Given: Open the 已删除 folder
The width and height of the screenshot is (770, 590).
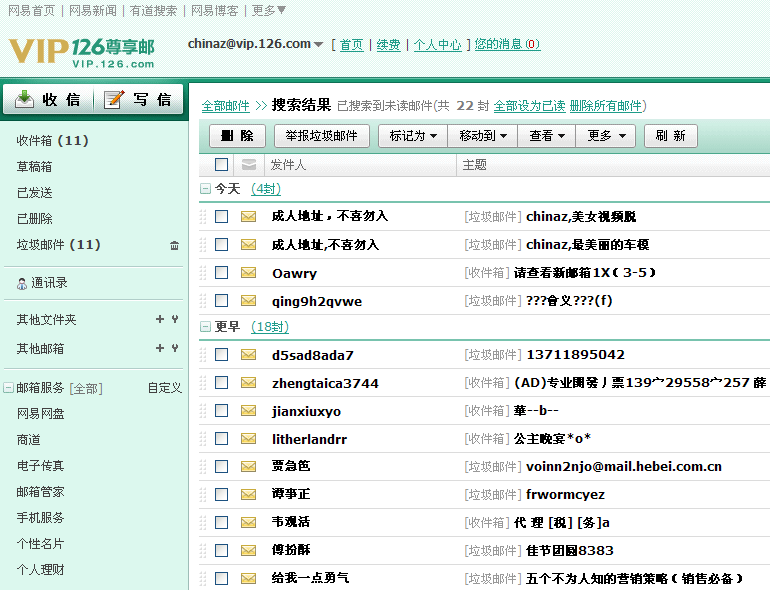Looking at the screenshot, I should pos(34,219).
